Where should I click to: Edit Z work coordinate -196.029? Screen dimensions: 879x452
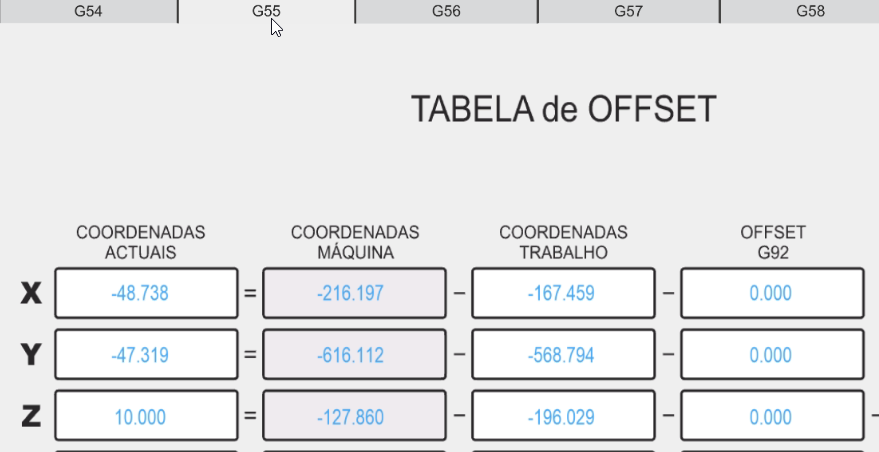coord(563,416)
